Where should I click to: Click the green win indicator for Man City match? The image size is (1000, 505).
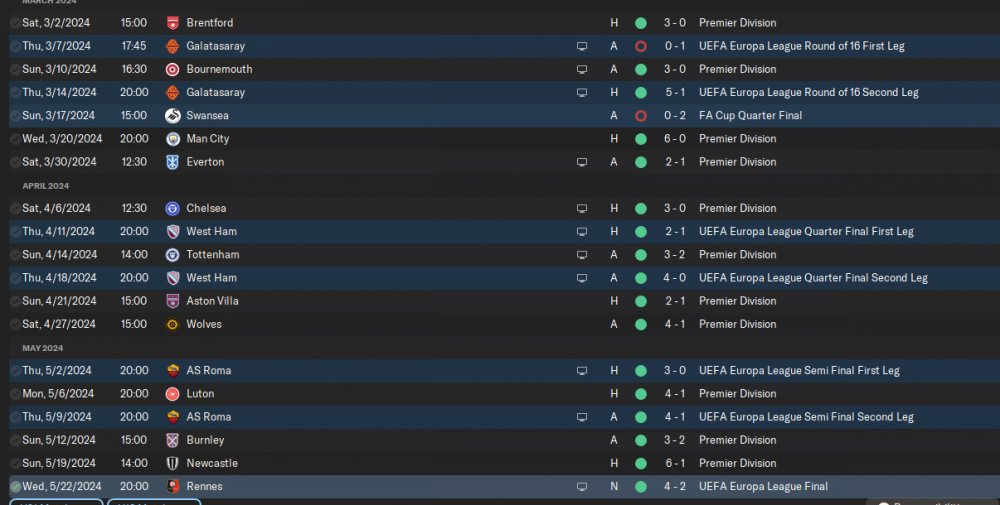[641, 139]
